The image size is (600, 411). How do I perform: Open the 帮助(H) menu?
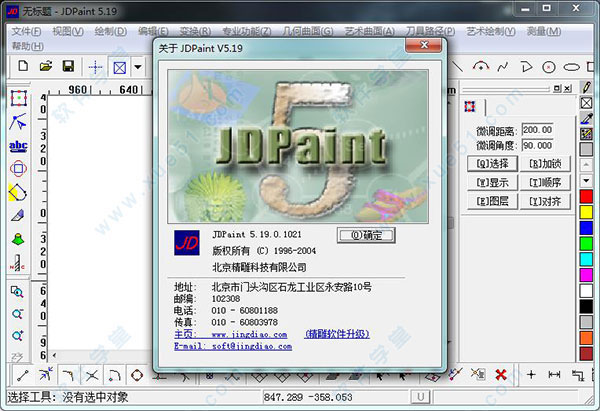pyautogui.click(x=27, y=46)
